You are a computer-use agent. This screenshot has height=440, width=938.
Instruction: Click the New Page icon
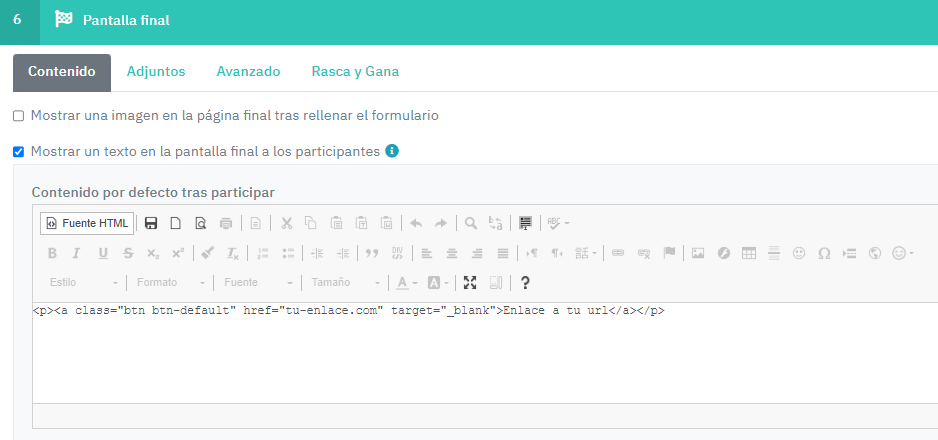176,223
